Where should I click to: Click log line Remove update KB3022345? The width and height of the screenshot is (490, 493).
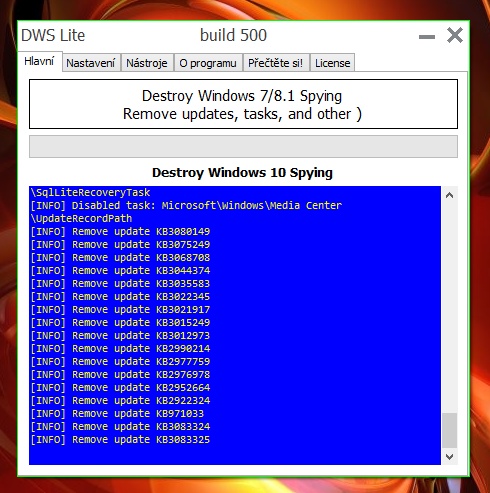pos(120,297)
